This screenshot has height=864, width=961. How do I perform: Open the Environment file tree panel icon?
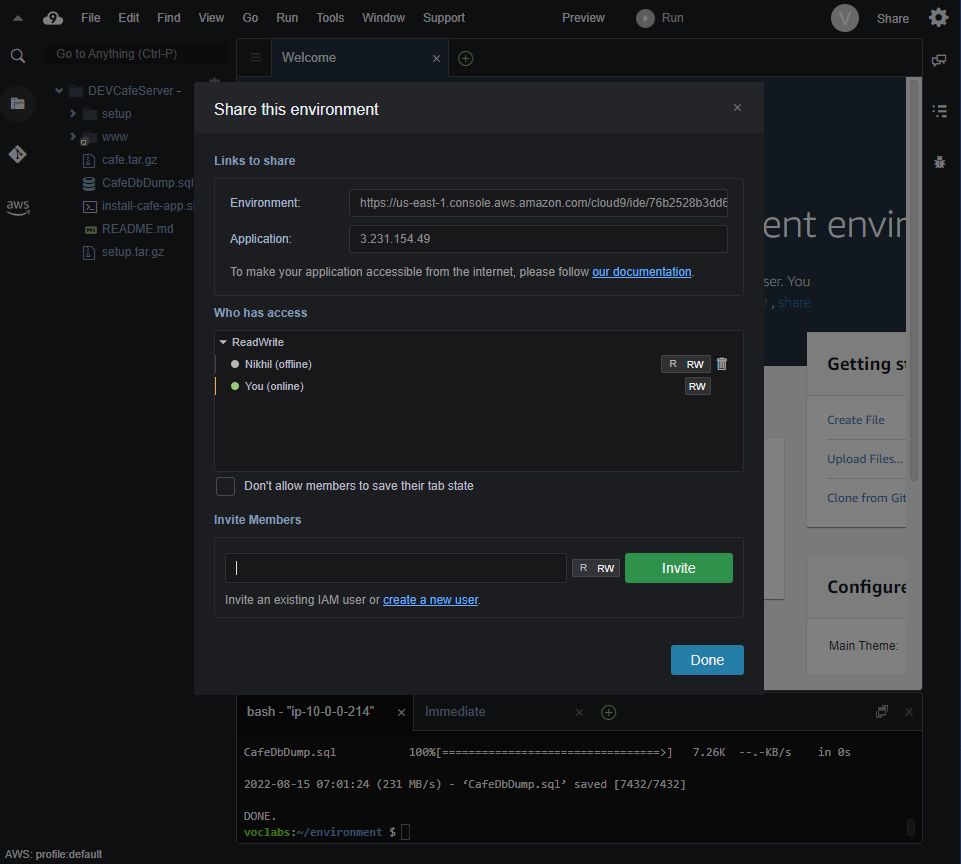tap(18, 104)
